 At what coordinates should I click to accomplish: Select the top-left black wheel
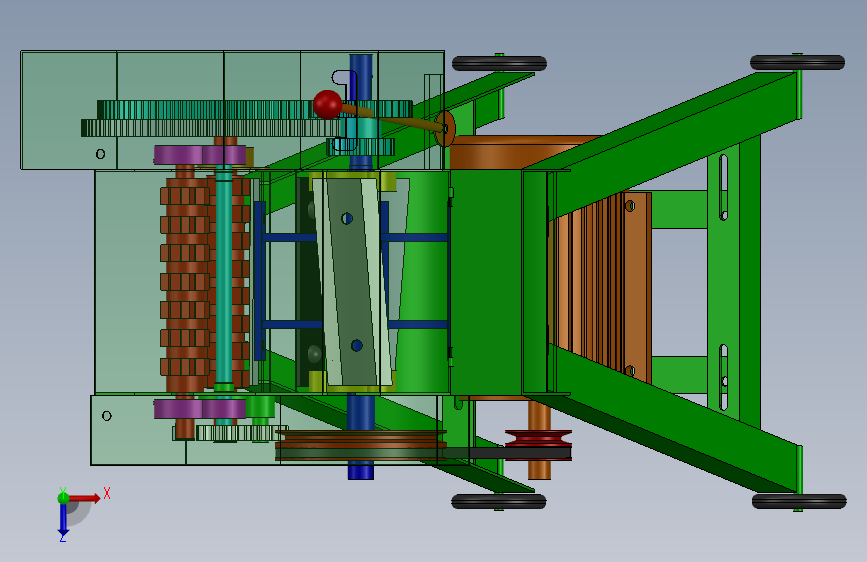tap(499, 64)
